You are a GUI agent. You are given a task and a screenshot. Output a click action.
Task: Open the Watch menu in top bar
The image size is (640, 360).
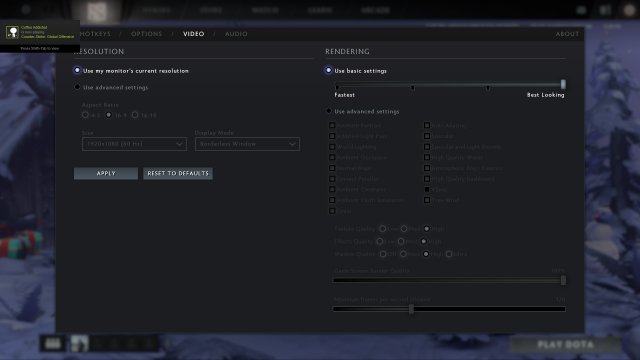point(265,10)
